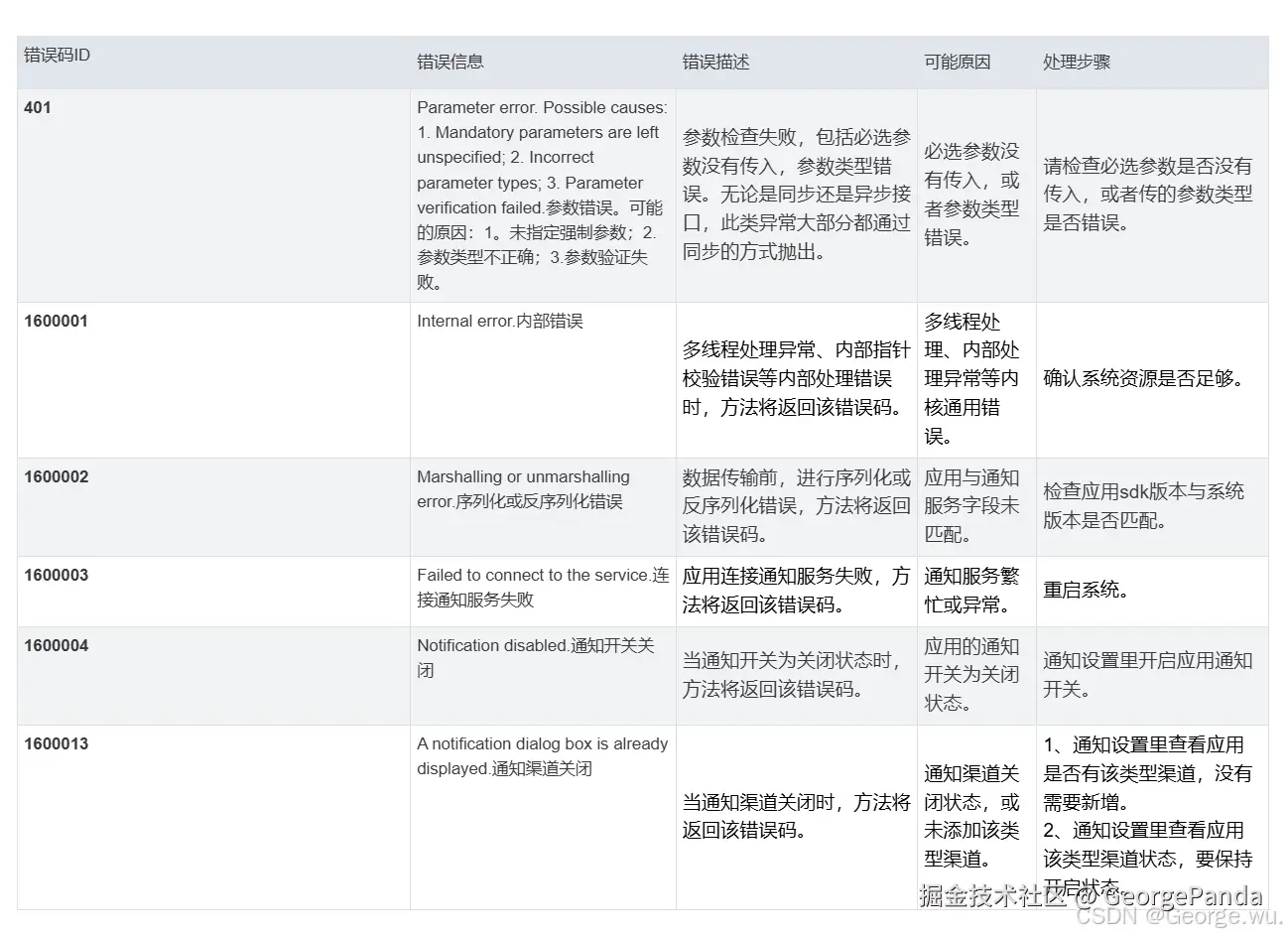Click the description 当通知渠道关闭时
1288x937 pixels.
(797, 817)
